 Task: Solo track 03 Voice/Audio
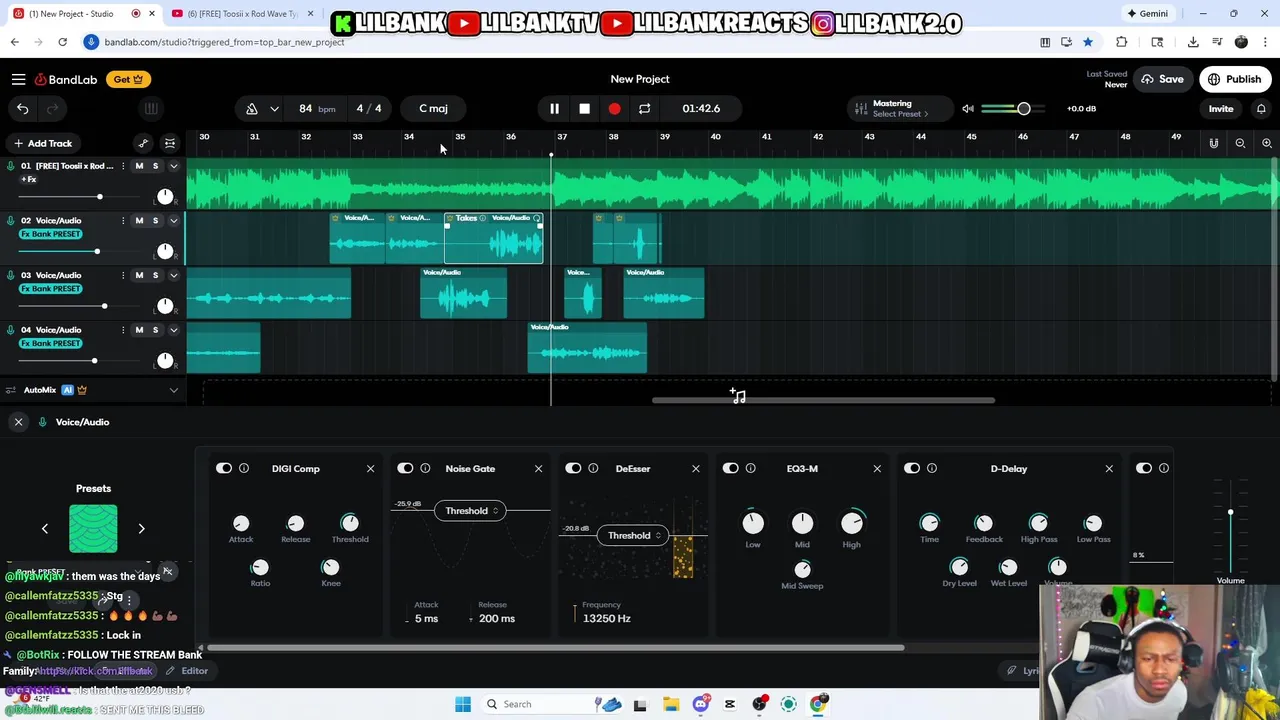coord(155,275)
